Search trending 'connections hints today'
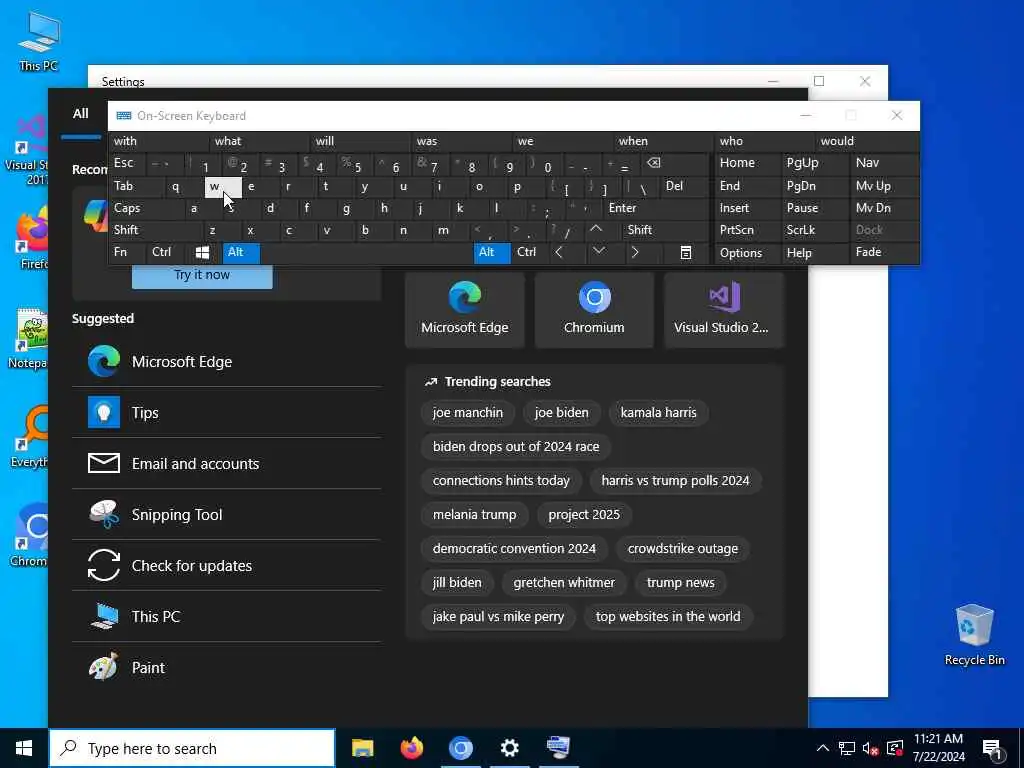This screenshot has height=768, width=1024. [x=501, y=481]
